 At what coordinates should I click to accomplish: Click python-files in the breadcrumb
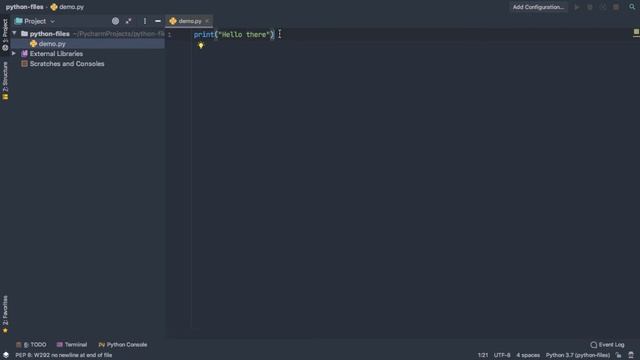(24, 7)
